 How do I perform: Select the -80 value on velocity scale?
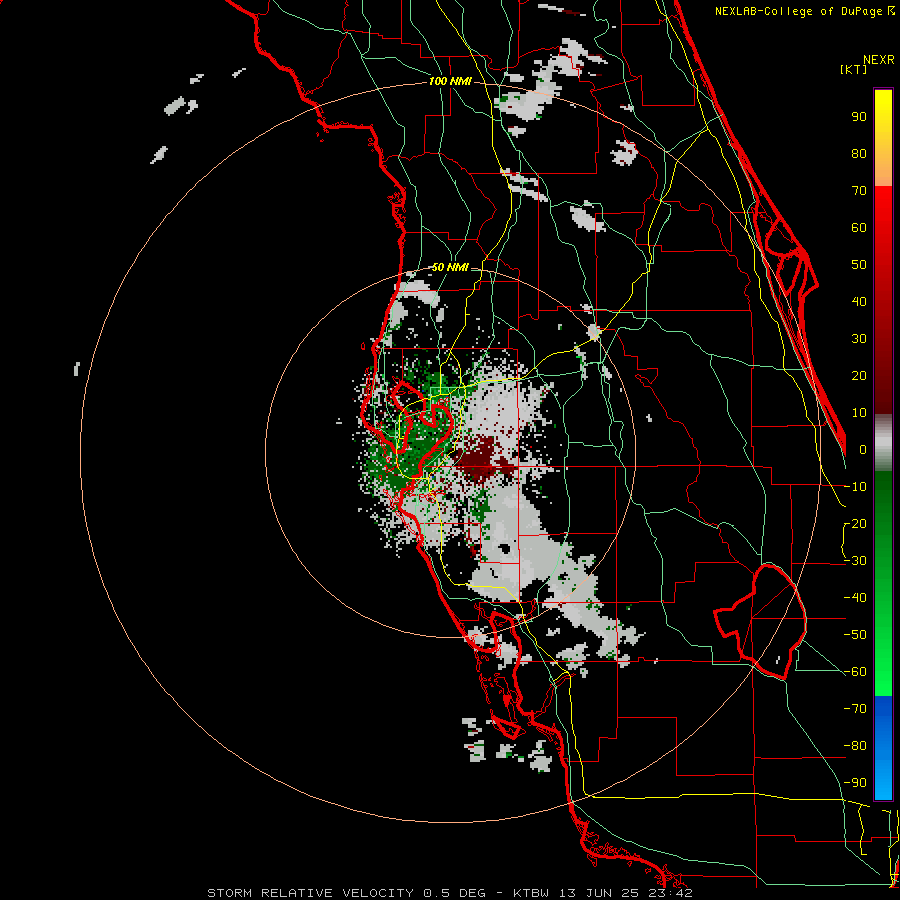point(855,746)
